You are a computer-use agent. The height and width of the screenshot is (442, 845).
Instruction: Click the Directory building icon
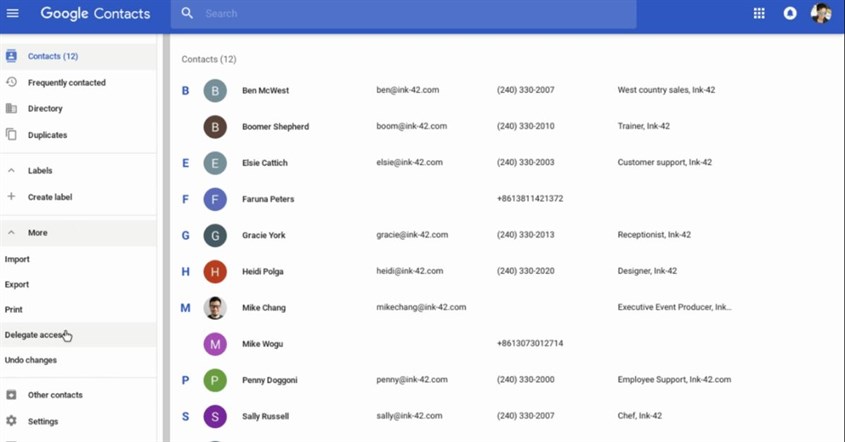(x=11, y=108)
